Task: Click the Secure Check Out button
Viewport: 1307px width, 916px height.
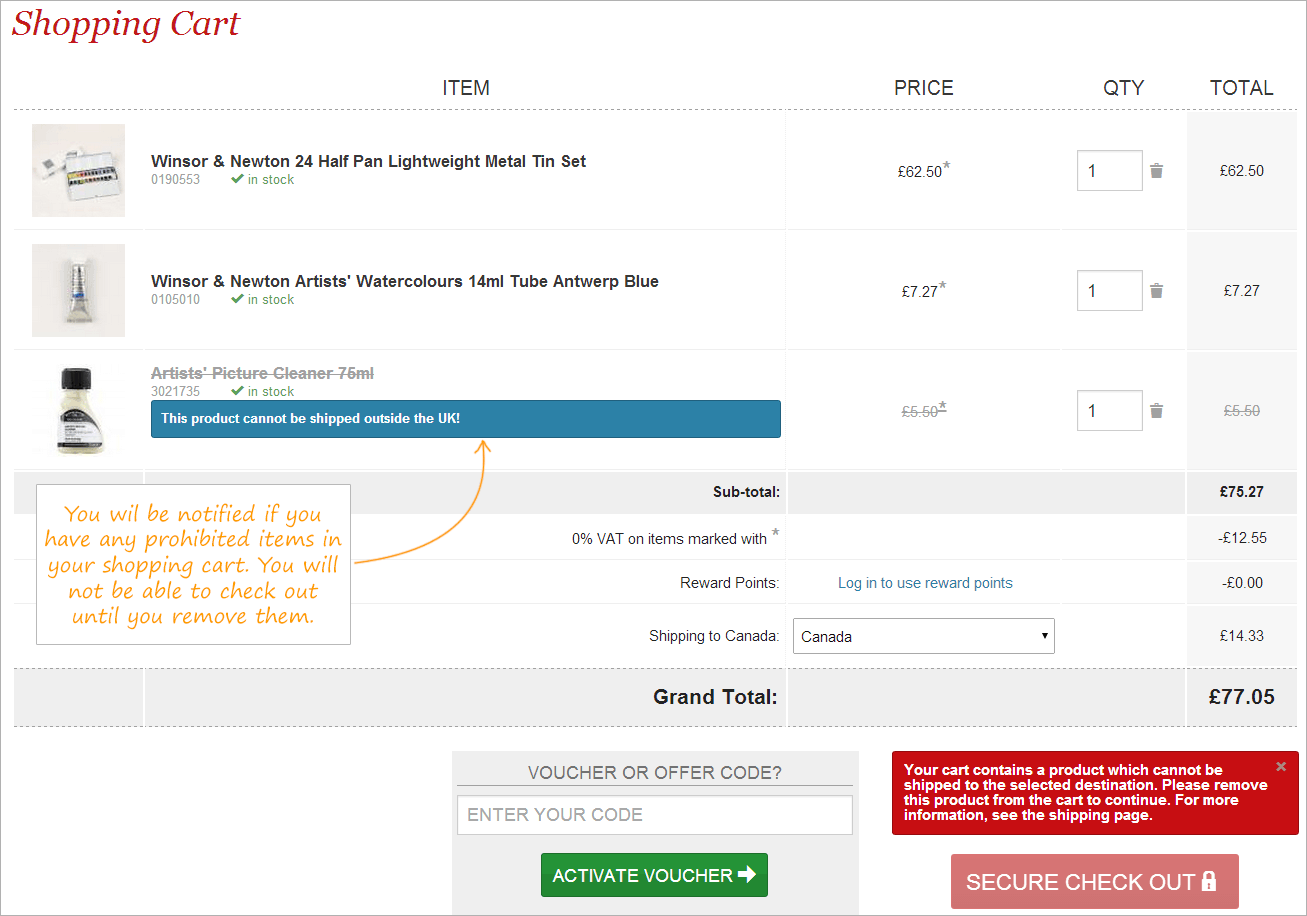Action: [x=1095, y=882]
